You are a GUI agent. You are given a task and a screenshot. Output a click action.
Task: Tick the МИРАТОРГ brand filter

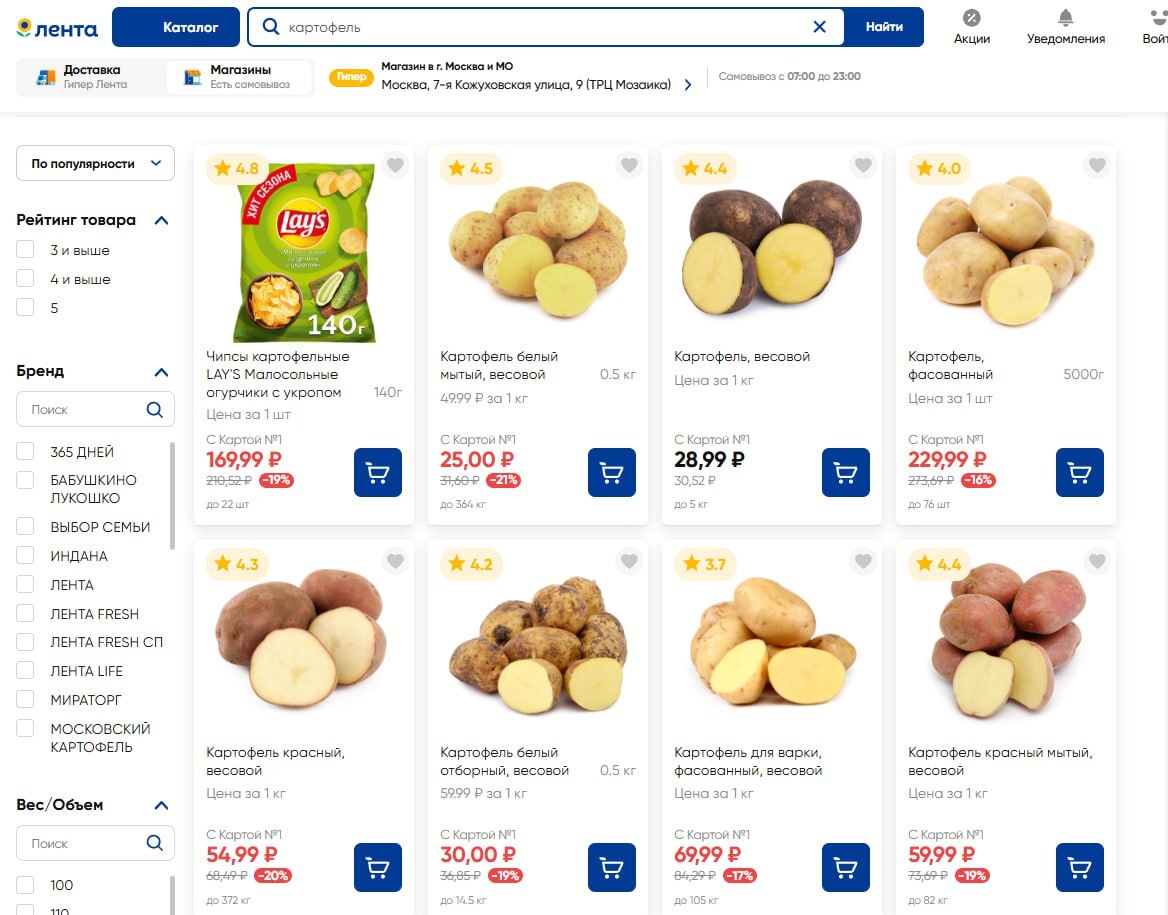coord(26,700)
